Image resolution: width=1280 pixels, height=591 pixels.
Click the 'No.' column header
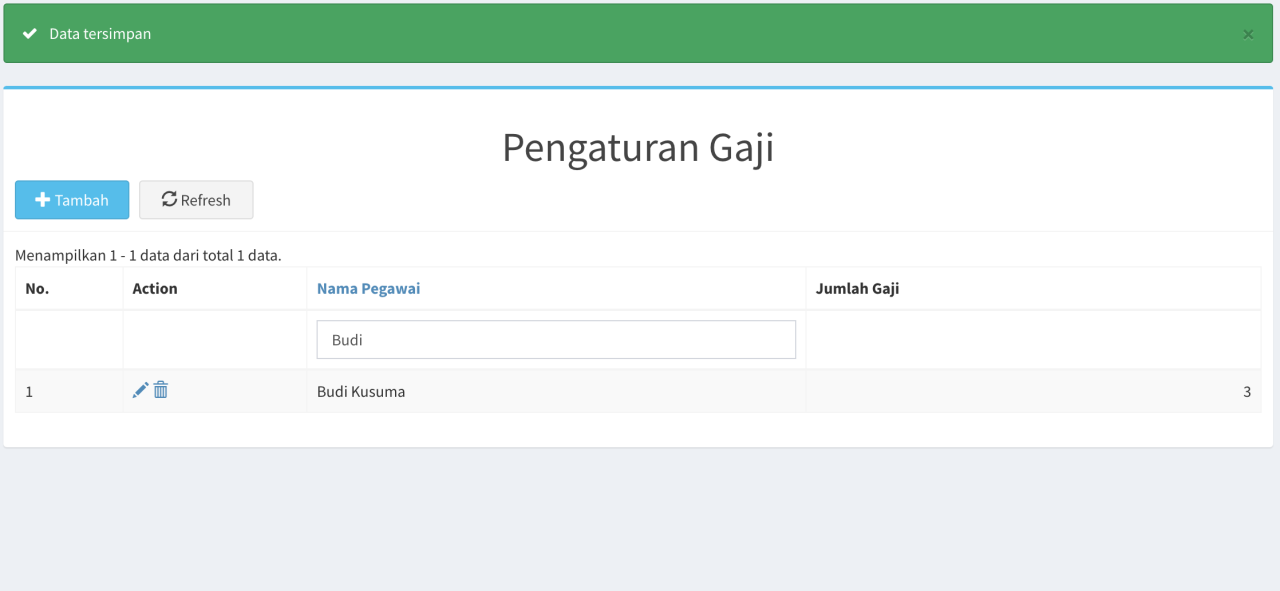point(37,288)
